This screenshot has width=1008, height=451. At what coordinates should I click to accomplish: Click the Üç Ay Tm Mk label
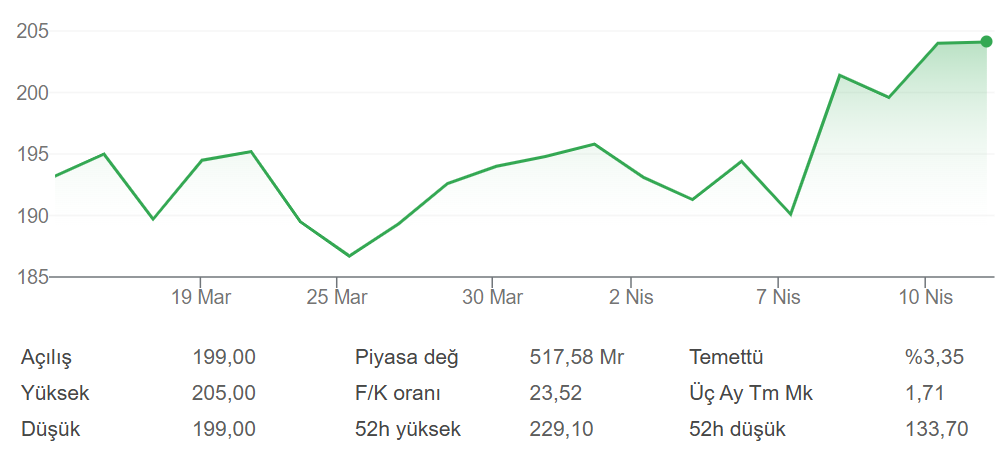751,394
